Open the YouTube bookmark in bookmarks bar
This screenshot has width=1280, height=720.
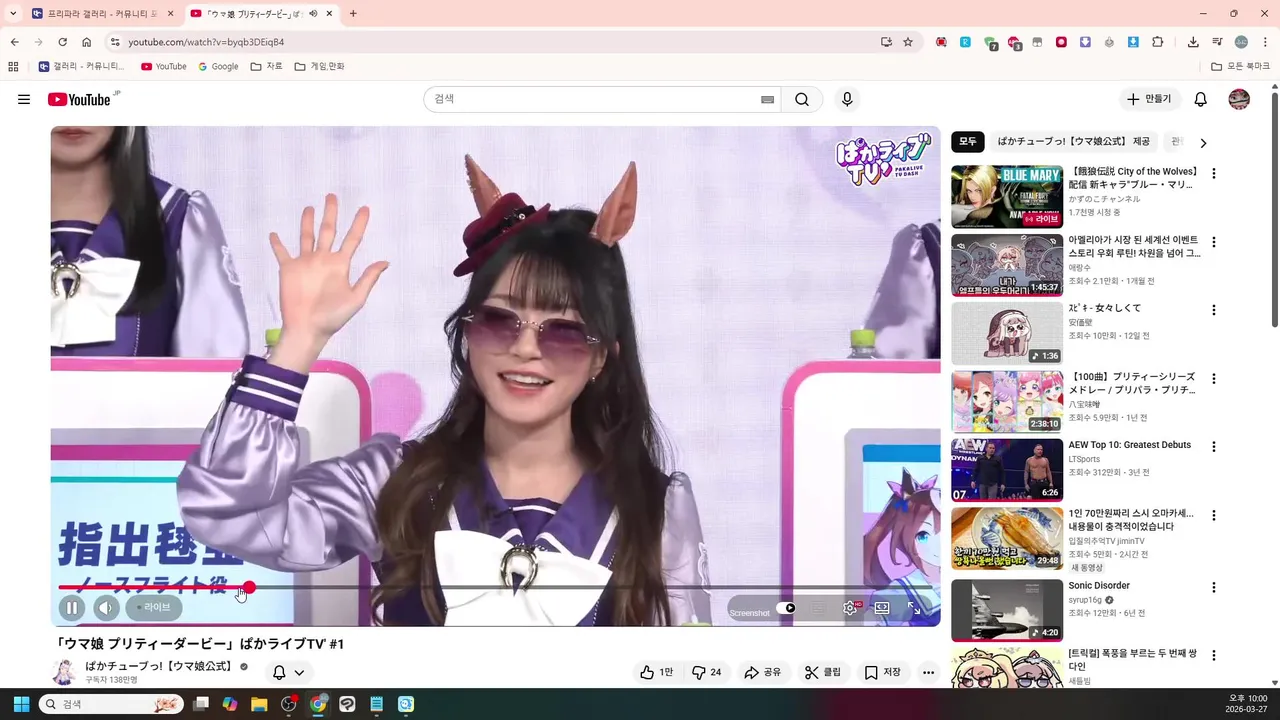(x=164, y=66)
